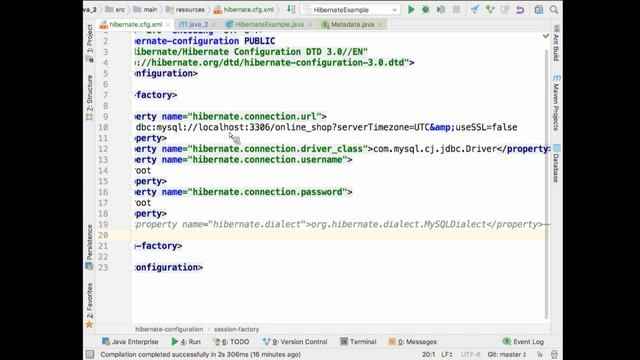Click hibernate.cfg.xml in navigation bar
Image resolution: width=640 pixels, height=360 pixels.
point(244,9)
